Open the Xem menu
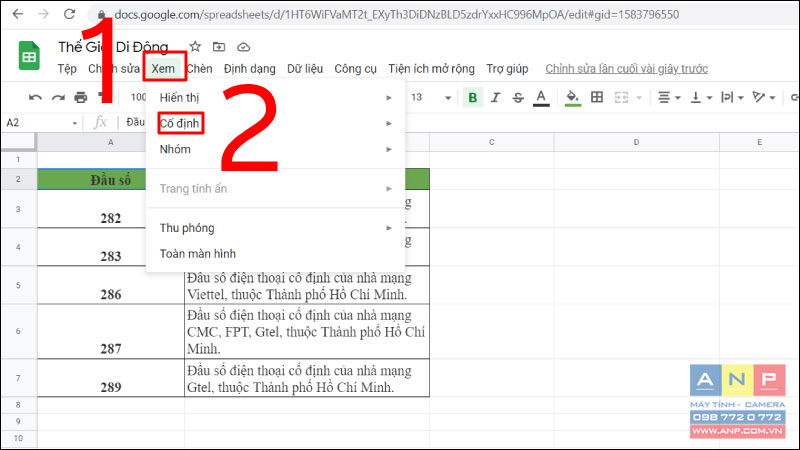The image size is (800, 450). tap(163, 69)
